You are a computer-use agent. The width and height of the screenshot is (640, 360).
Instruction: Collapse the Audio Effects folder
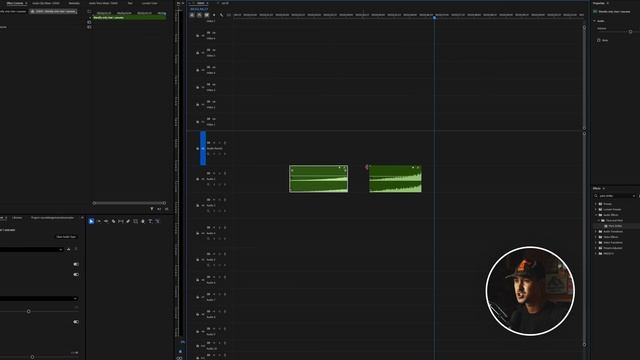coord(596,215)
